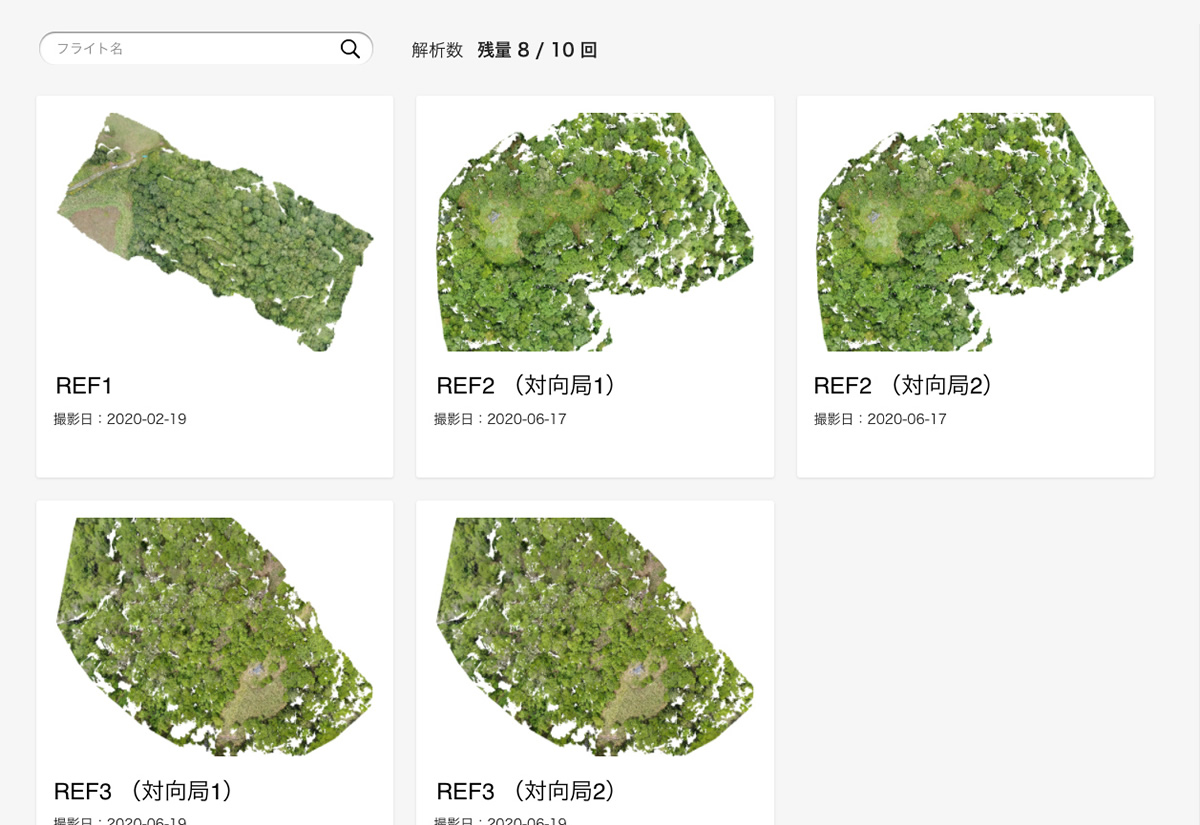Select the REF2 (対向局1) title text
The width and height of the screenshot is (1200, 825).
coord(526,386)
